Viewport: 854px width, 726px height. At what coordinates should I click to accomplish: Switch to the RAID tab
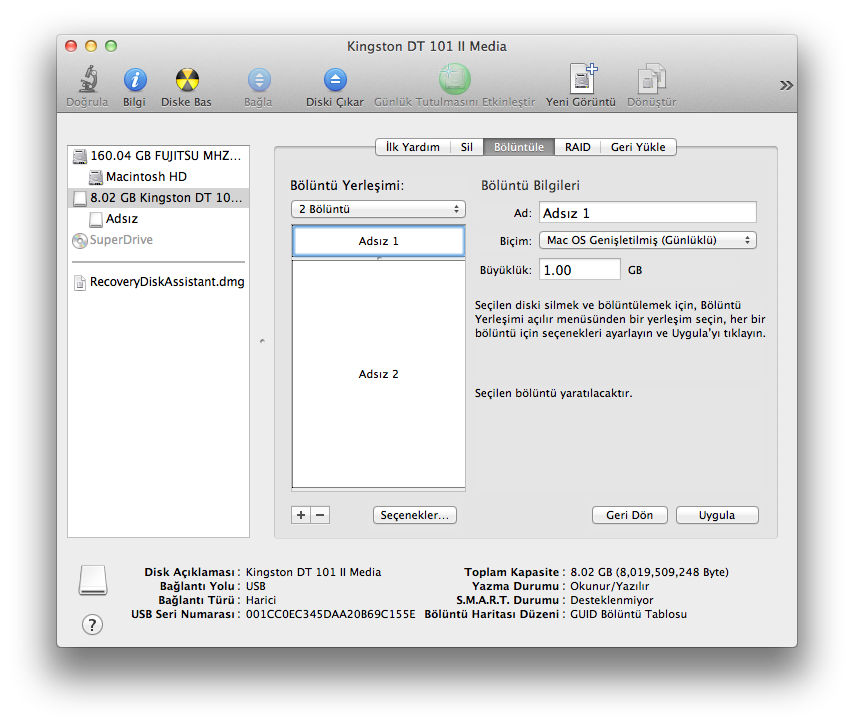(x=577, y=147)
